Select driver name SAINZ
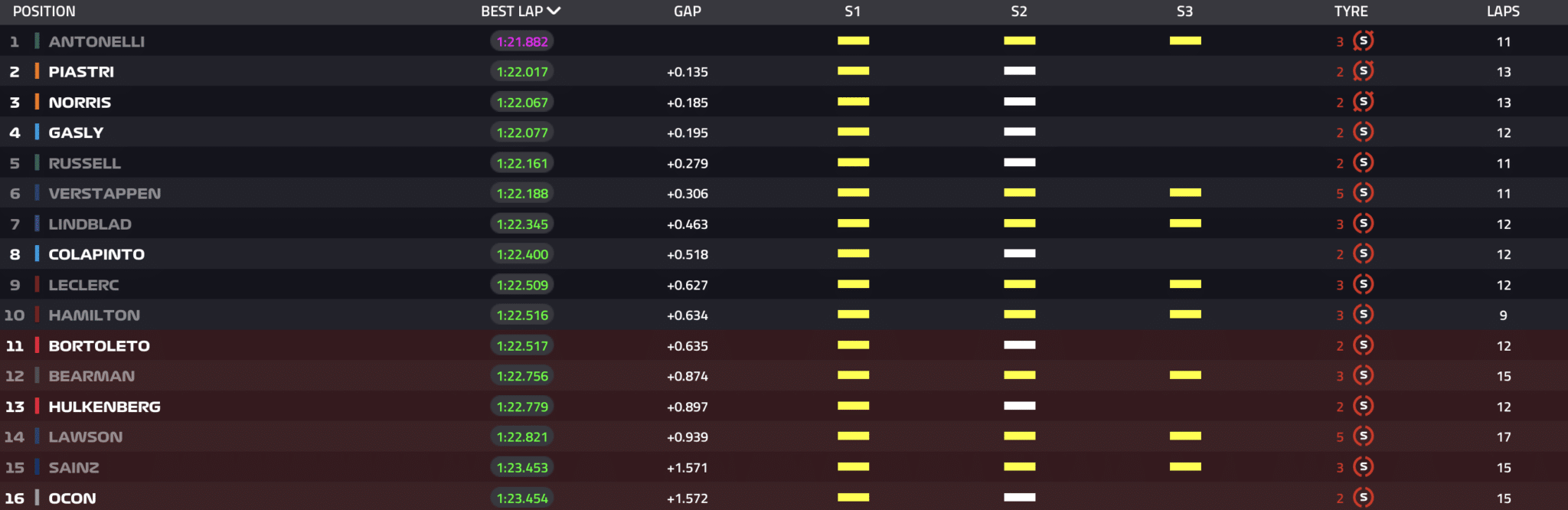Image resolution: width=1568 pixels, height=510 pixels. (x=74, y=468)
